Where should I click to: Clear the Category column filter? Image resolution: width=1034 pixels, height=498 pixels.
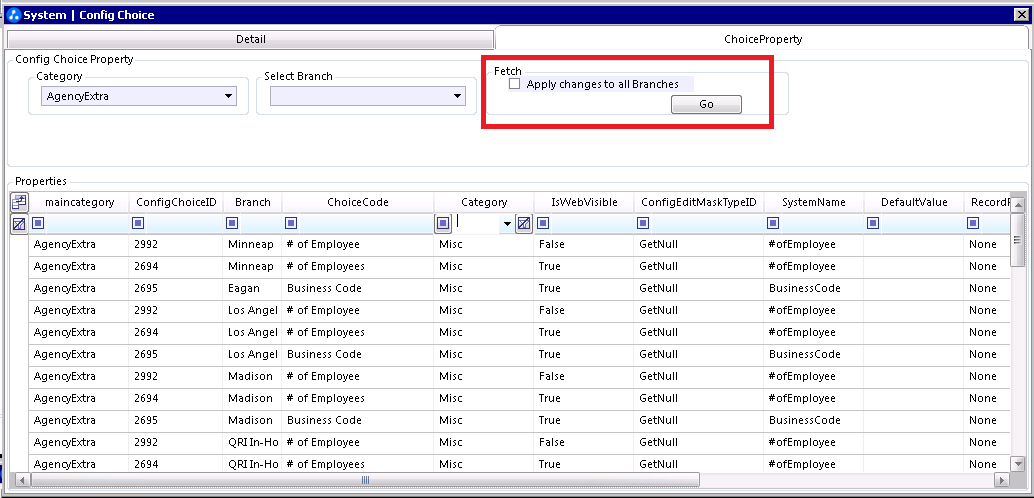tap(524, 224)
